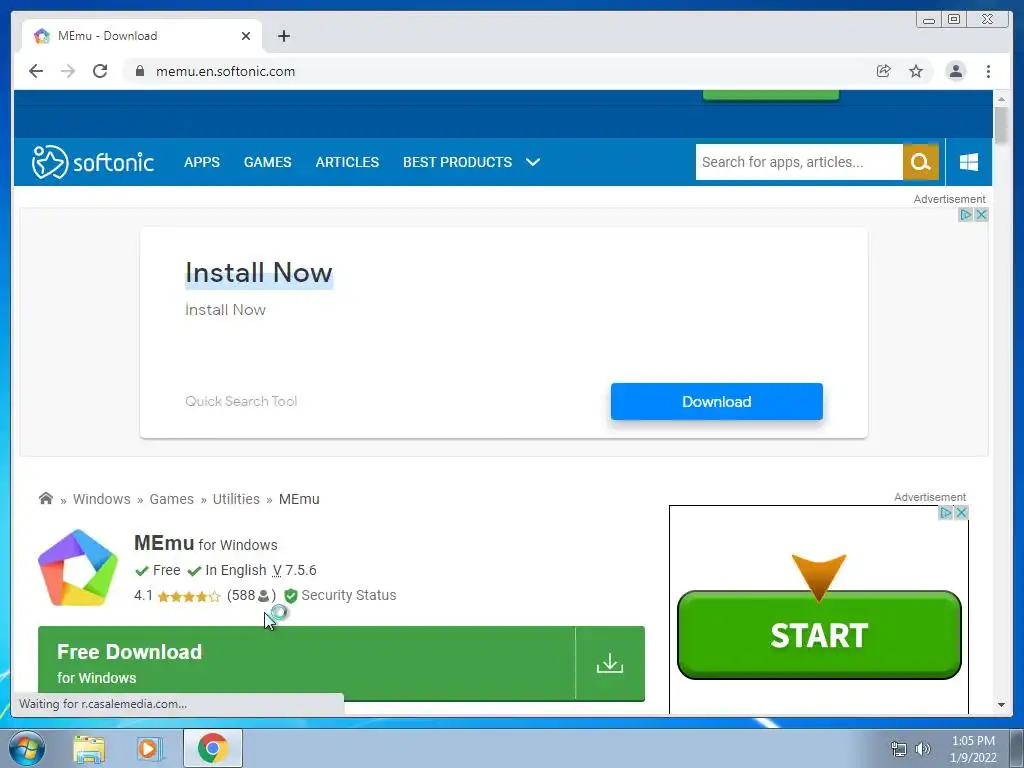1024x768 pixels.
Task: Close the START sidebar ad with X
Action: (x=961, y=513)
